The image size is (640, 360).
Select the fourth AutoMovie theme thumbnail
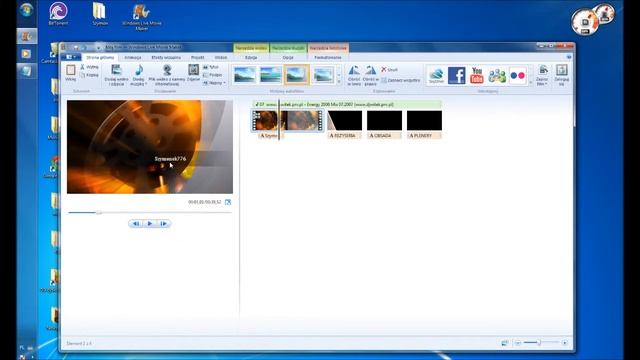[x=323, y=75]
